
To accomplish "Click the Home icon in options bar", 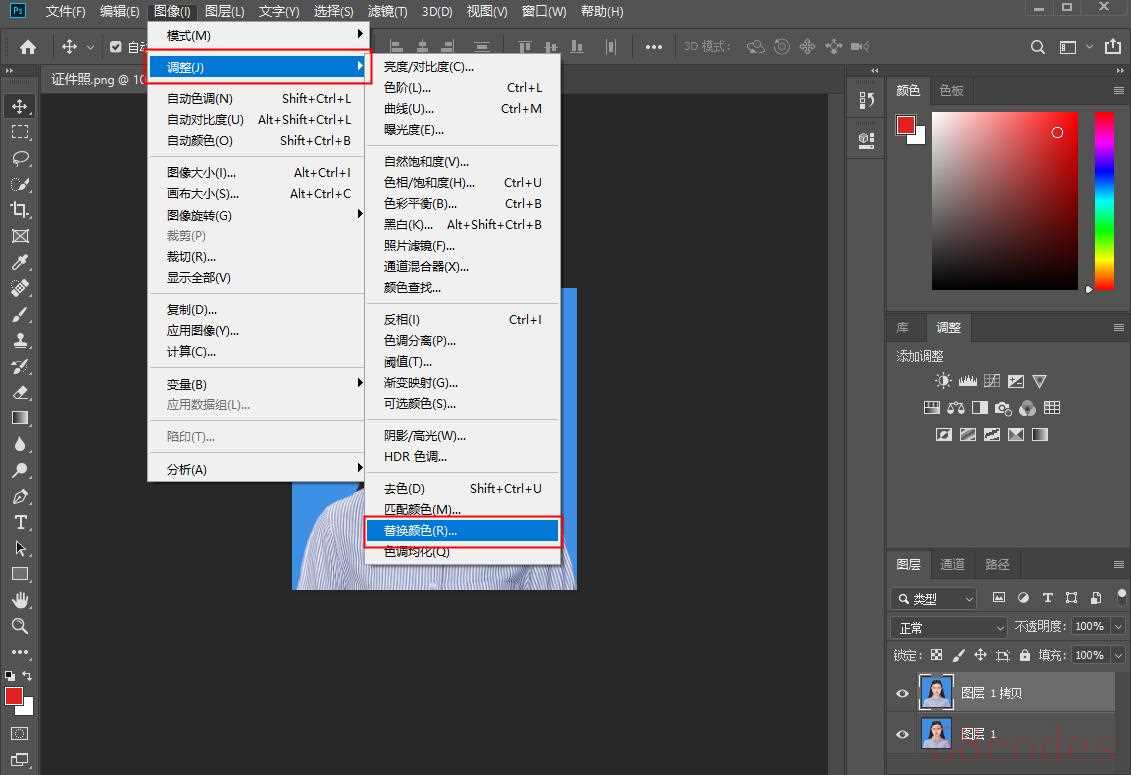I will point(28,47).
